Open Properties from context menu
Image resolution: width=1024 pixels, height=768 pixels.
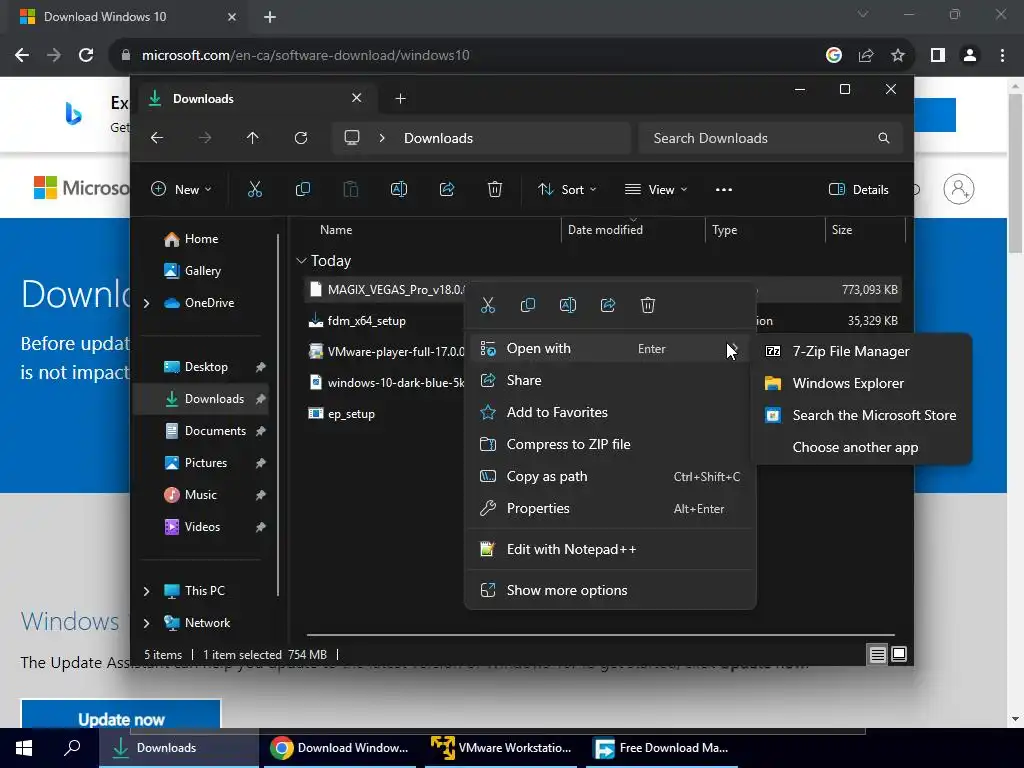pos(610,509)
